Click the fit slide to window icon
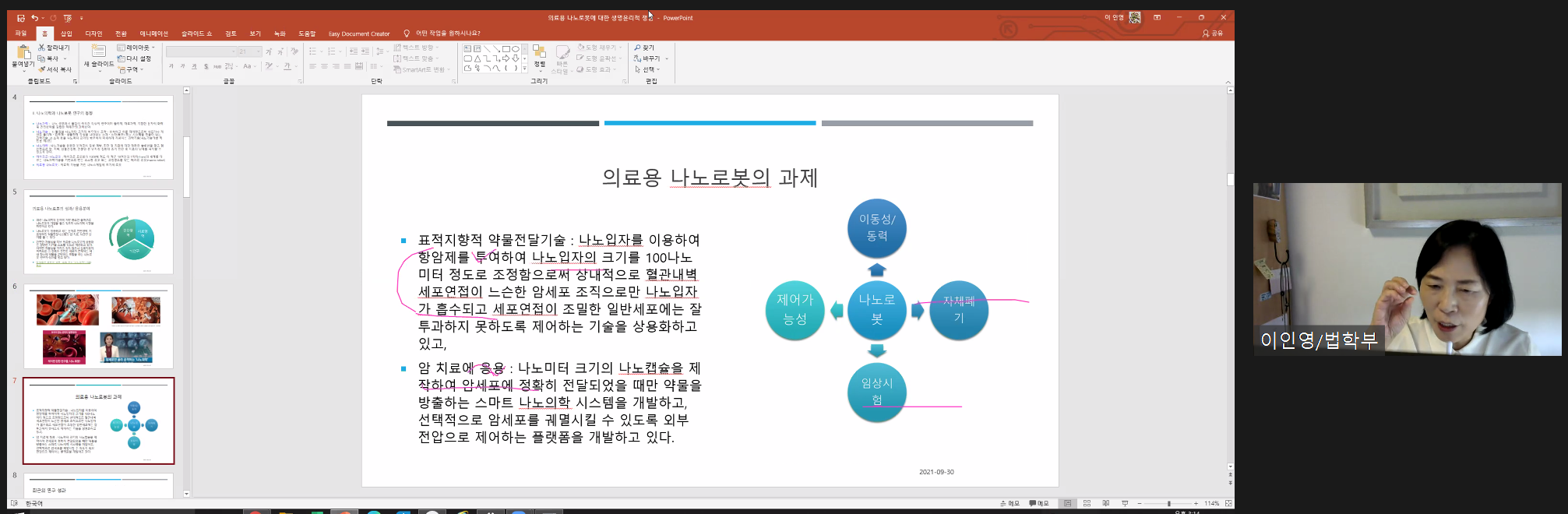The image size is (1568, 514). point(1228,503)
